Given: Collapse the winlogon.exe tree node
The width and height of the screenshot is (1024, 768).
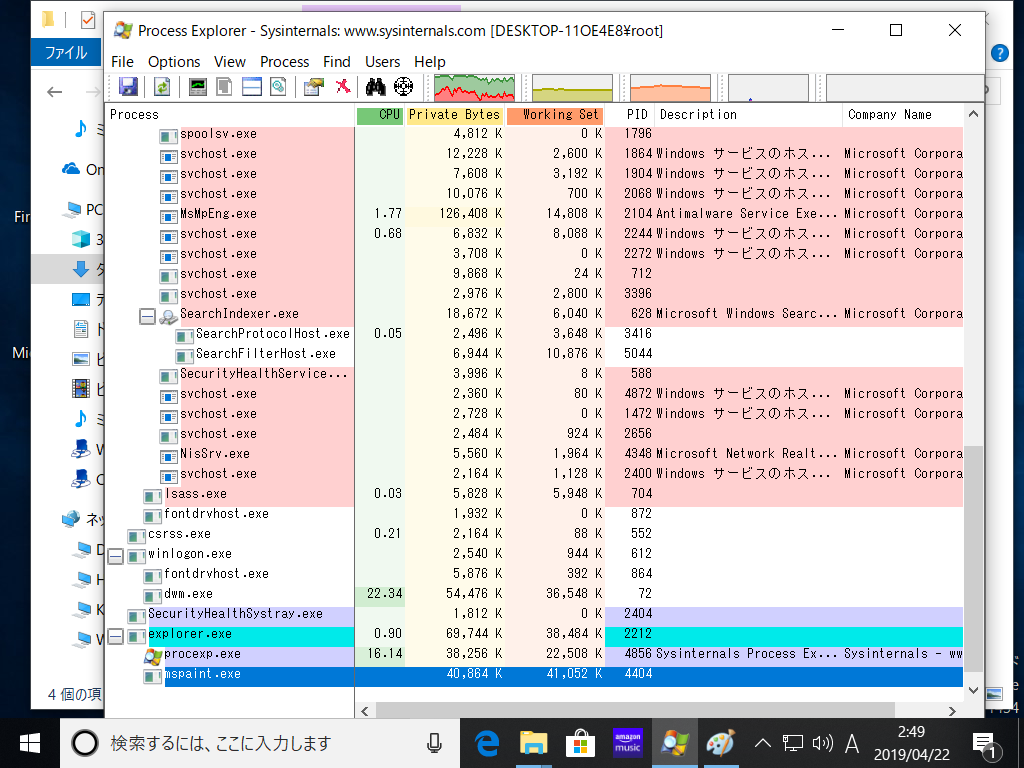Looking at the screenshot, I should coord(116,556).
